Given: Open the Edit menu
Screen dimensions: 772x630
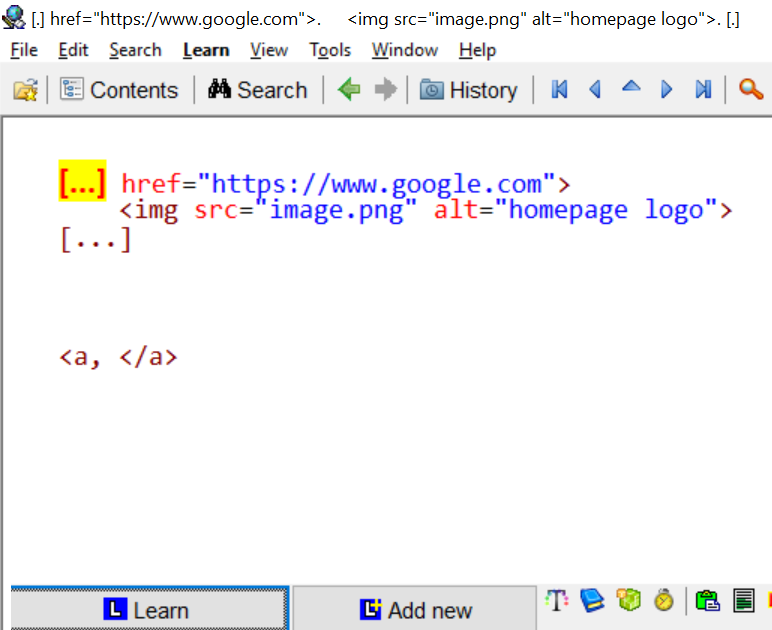Looking at the screenshot, I should click(x=73, y=50).
